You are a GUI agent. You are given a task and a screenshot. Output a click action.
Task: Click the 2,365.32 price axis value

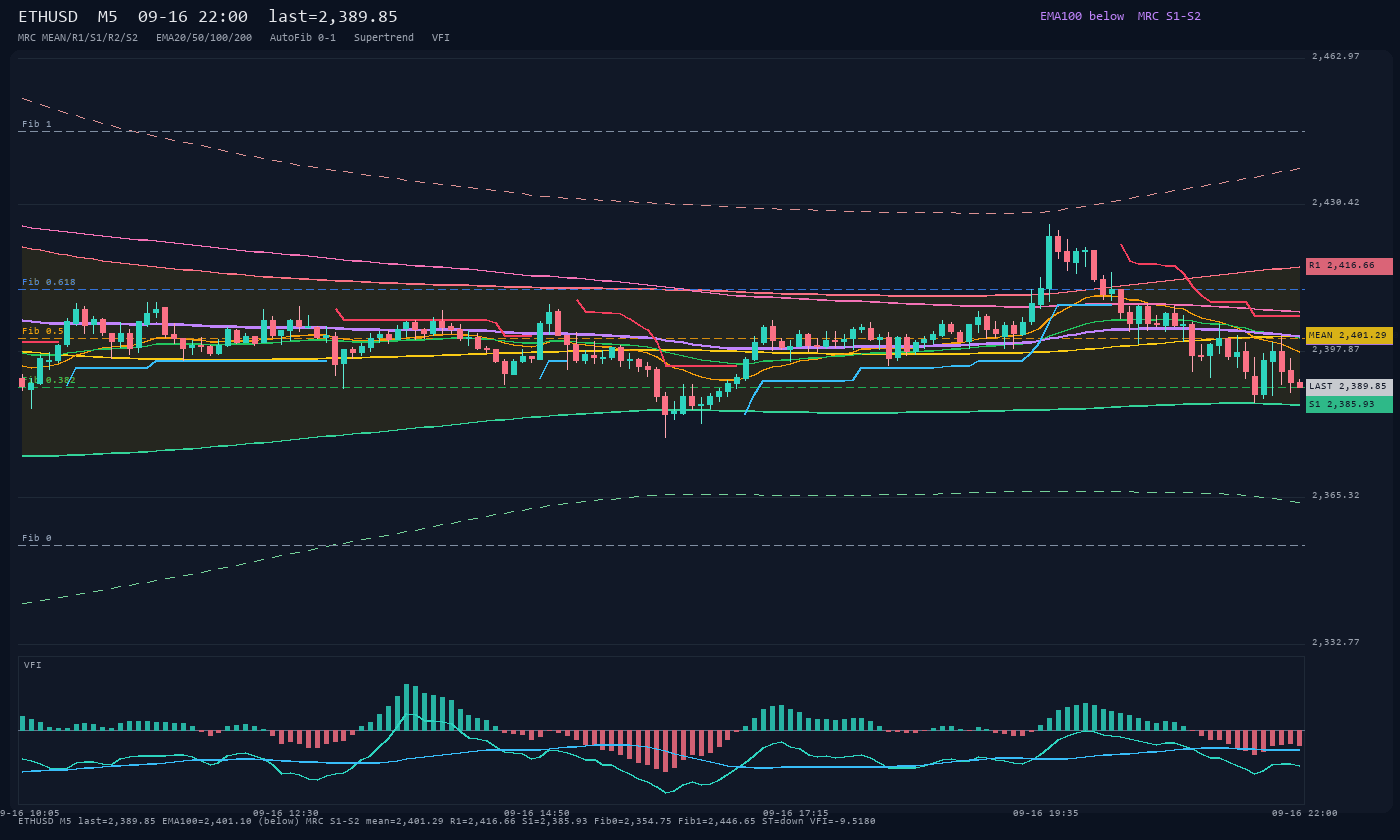click(x=1336, y=495)
